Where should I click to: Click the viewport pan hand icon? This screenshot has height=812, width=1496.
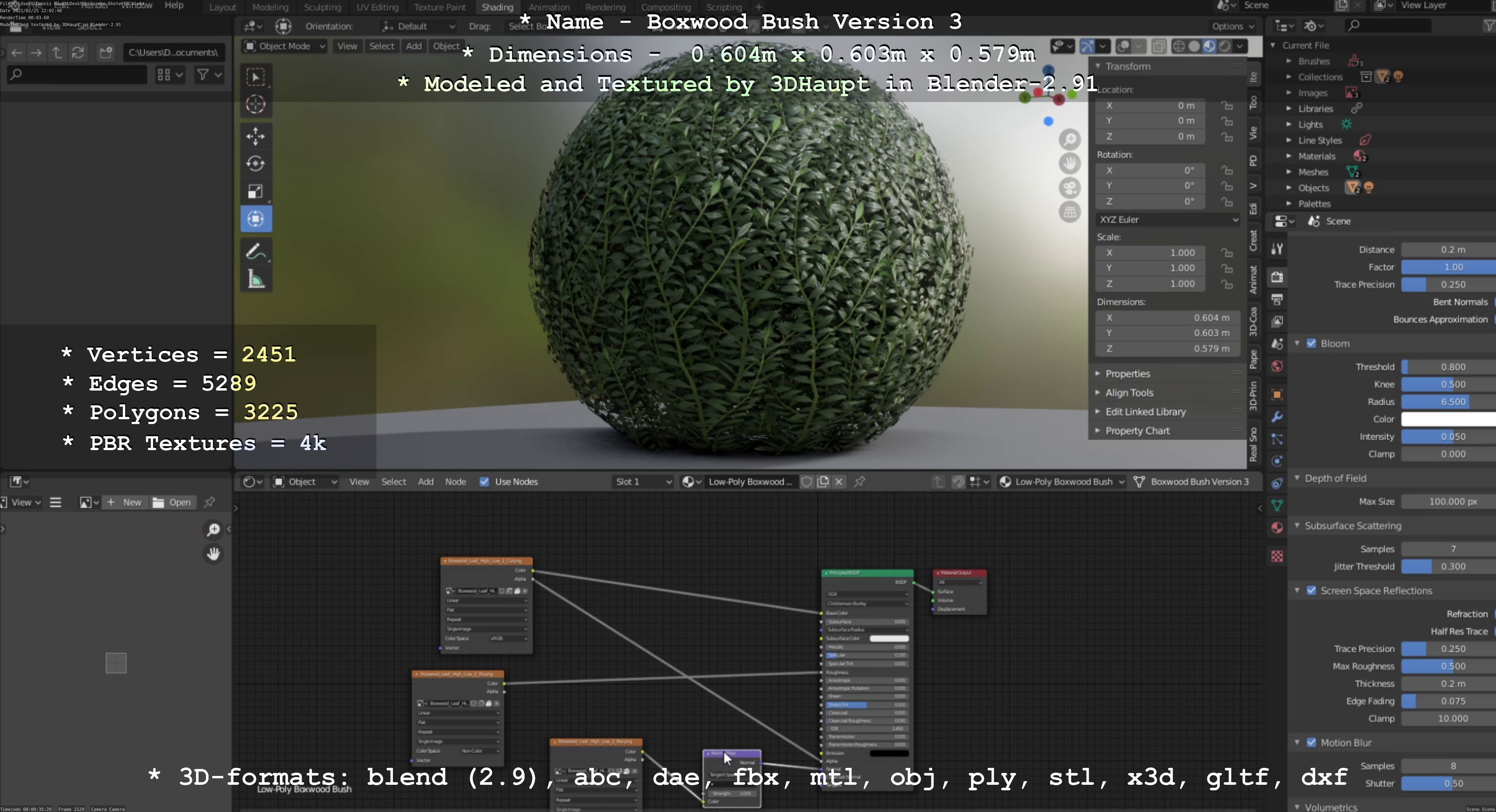click(x=1070, y=163)
